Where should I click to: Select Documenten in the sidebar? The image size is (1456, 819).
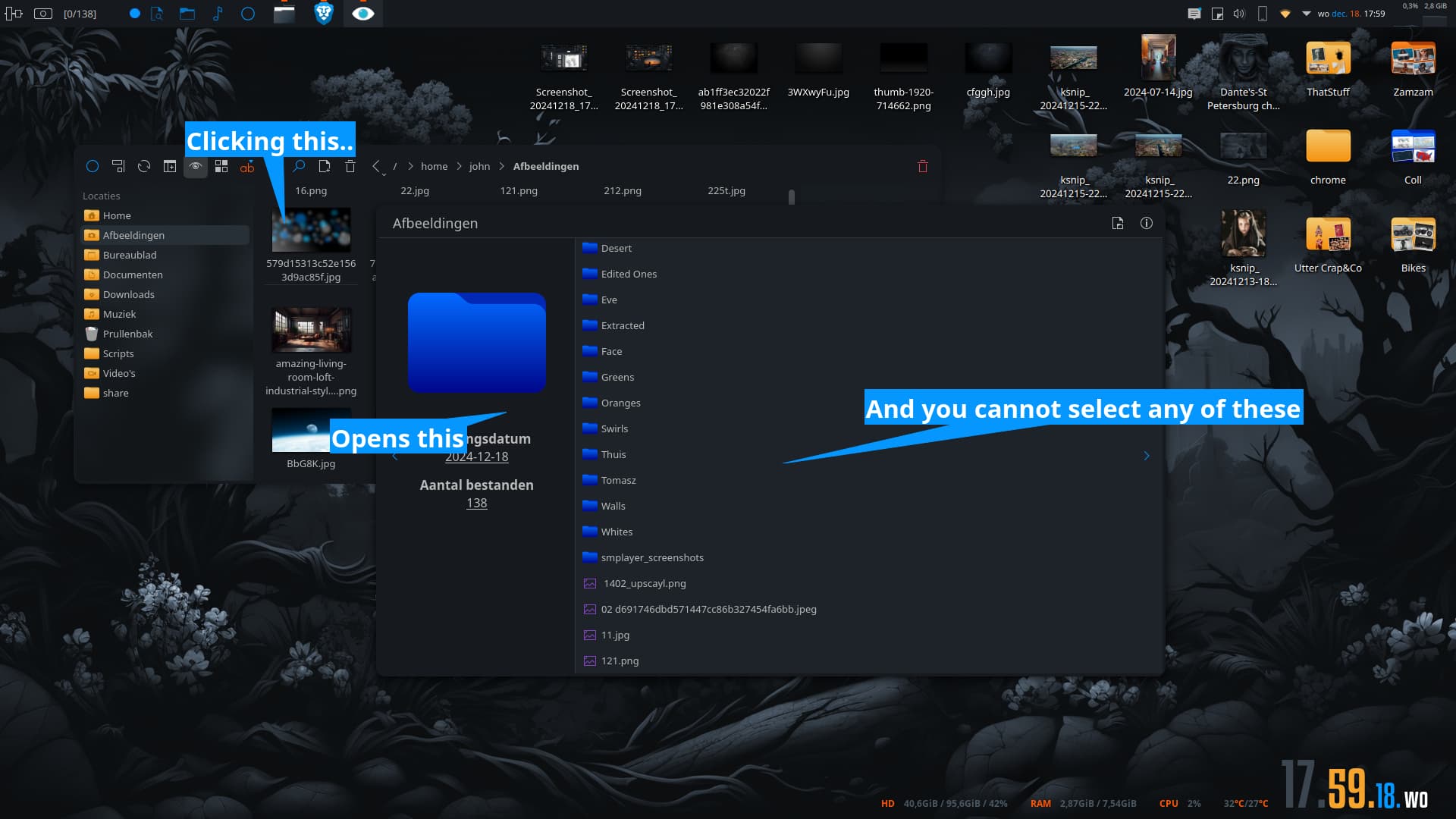[x=165, y=275]
